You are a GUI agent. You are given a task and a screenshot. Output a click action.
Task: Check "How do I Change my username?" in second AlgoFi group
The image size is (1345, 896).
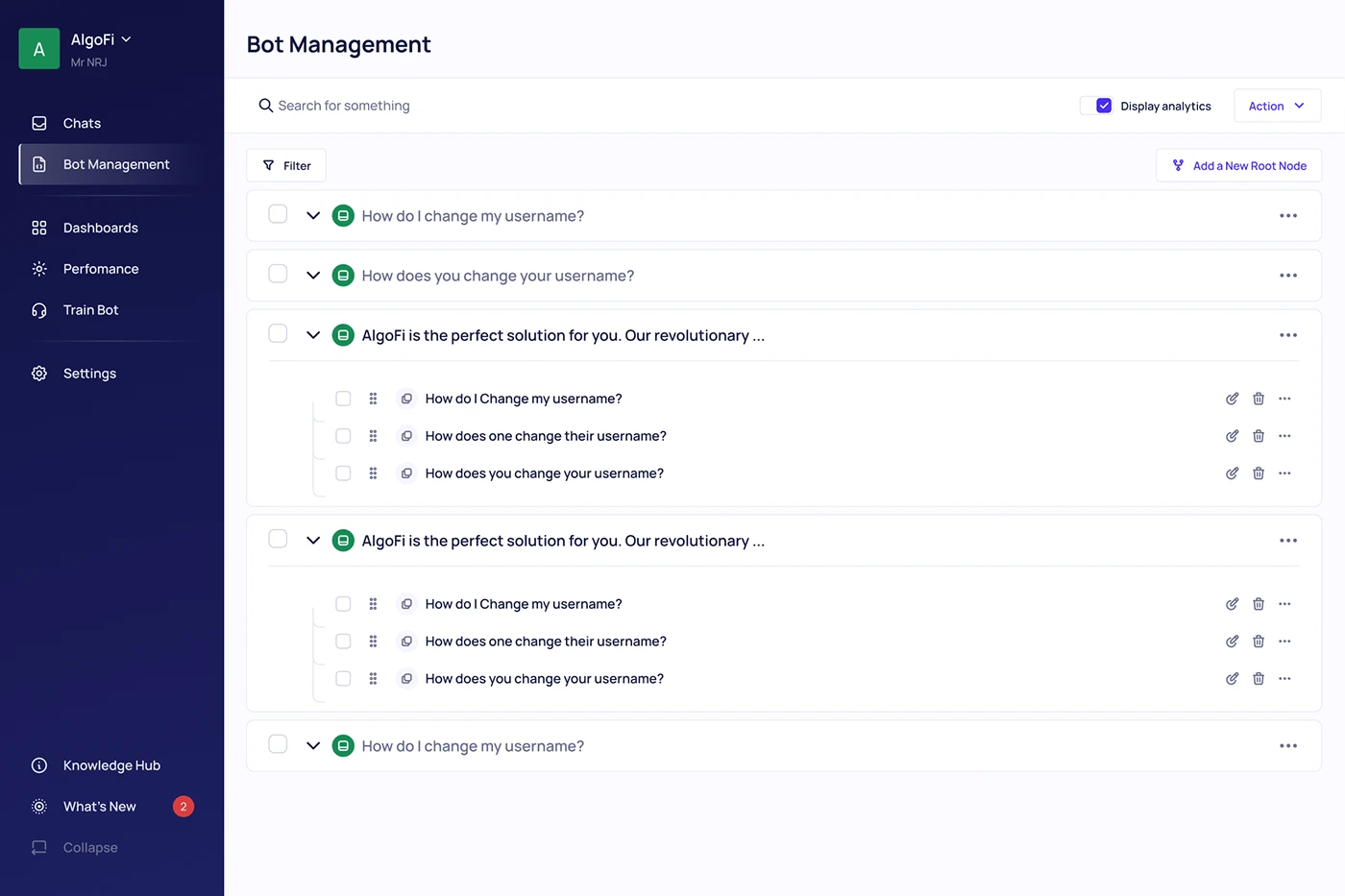tap(343, 604)
